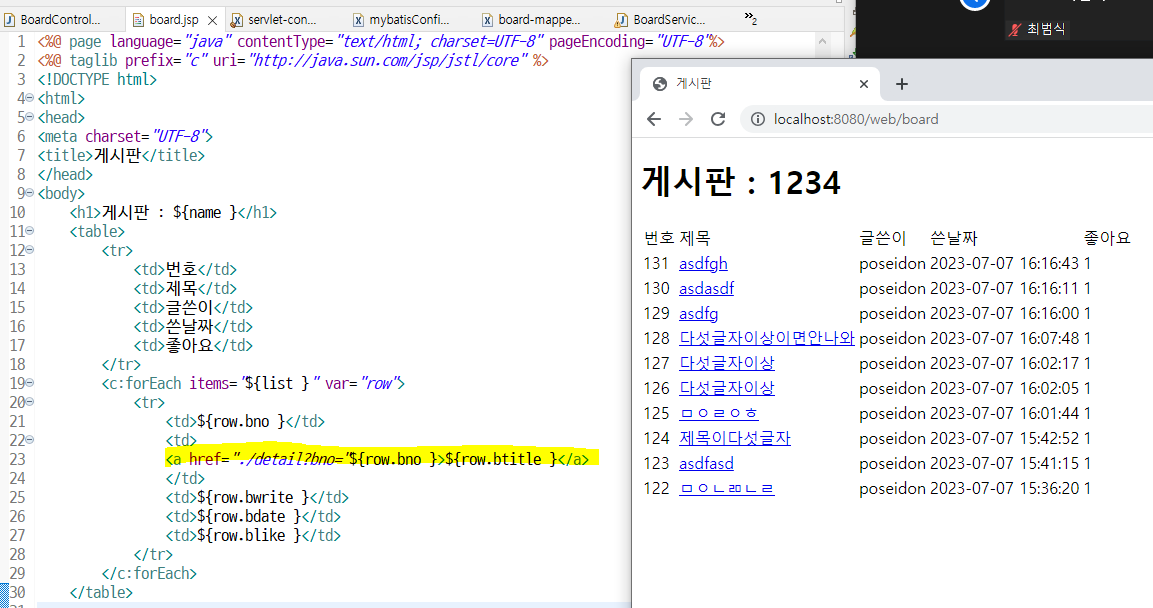Open the 다섯글자이상이면안나와 post link
1153x608 pixels.
[x=767, y=338]
